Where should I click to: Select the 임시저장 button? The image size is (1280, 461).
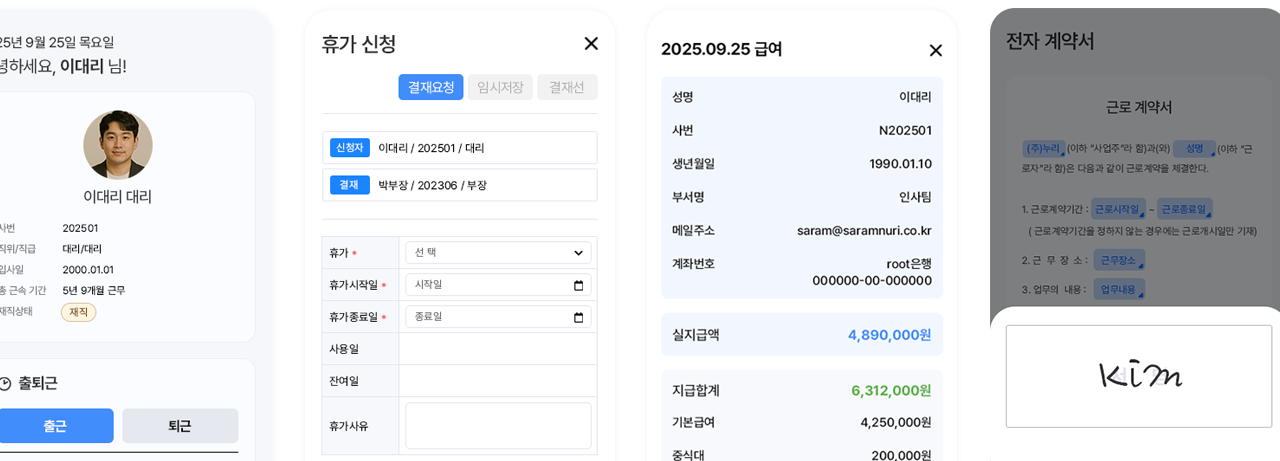(x=500, y=87)
